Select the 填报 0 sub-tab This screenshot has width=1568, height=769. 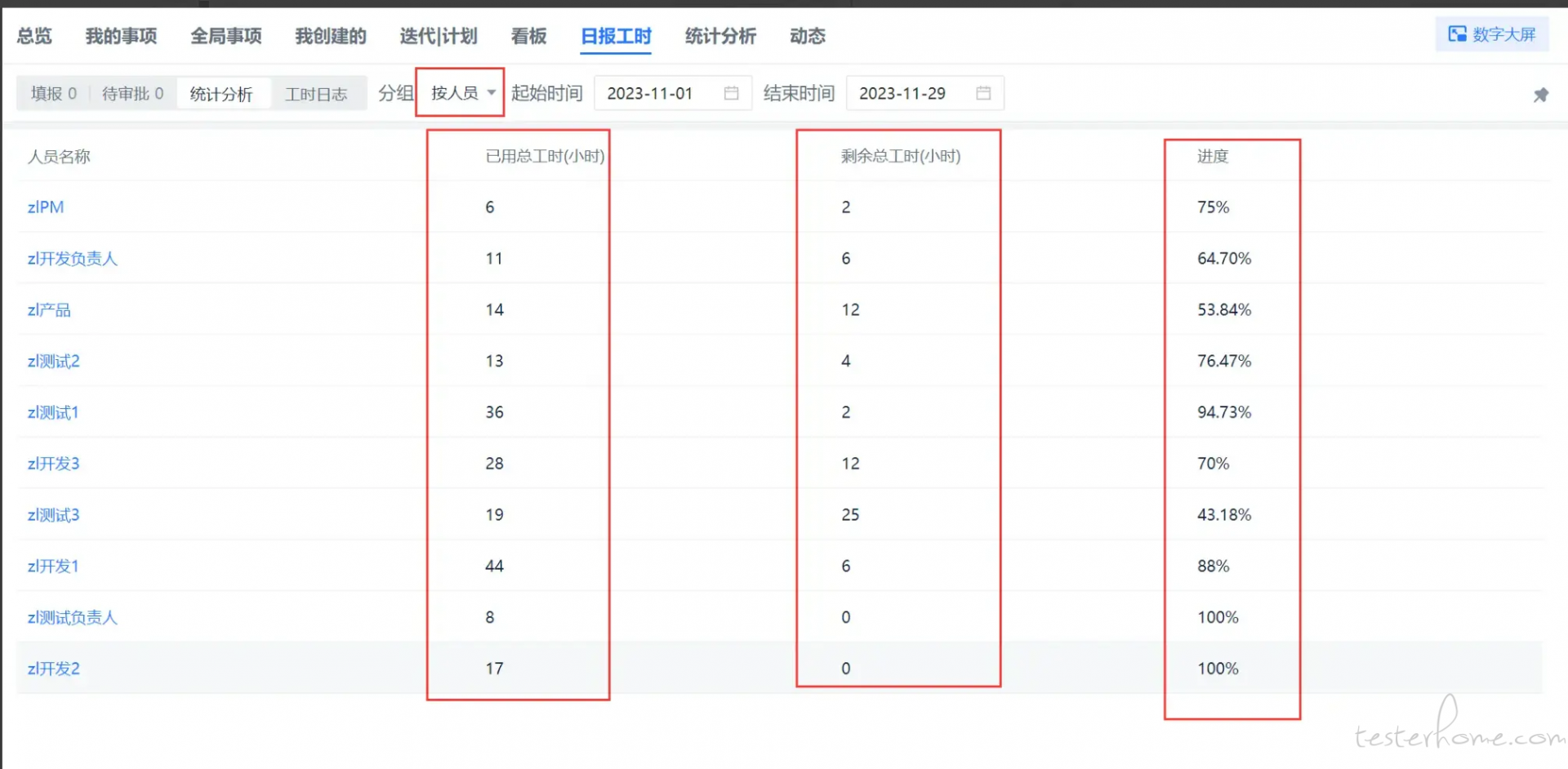coord(54,94)
